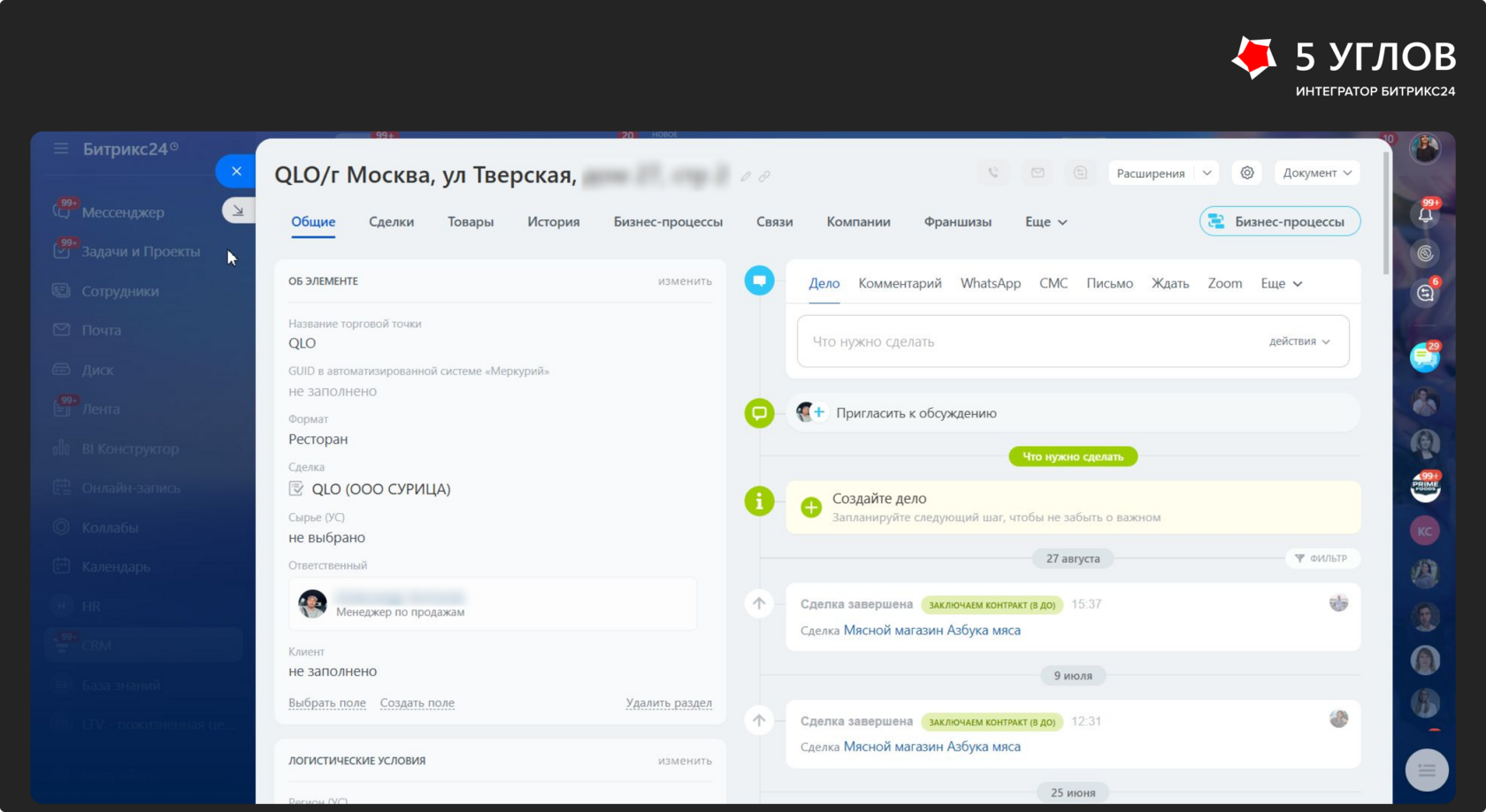Open Сотрудники in the left menu
1486x812 pixels.
120,291
